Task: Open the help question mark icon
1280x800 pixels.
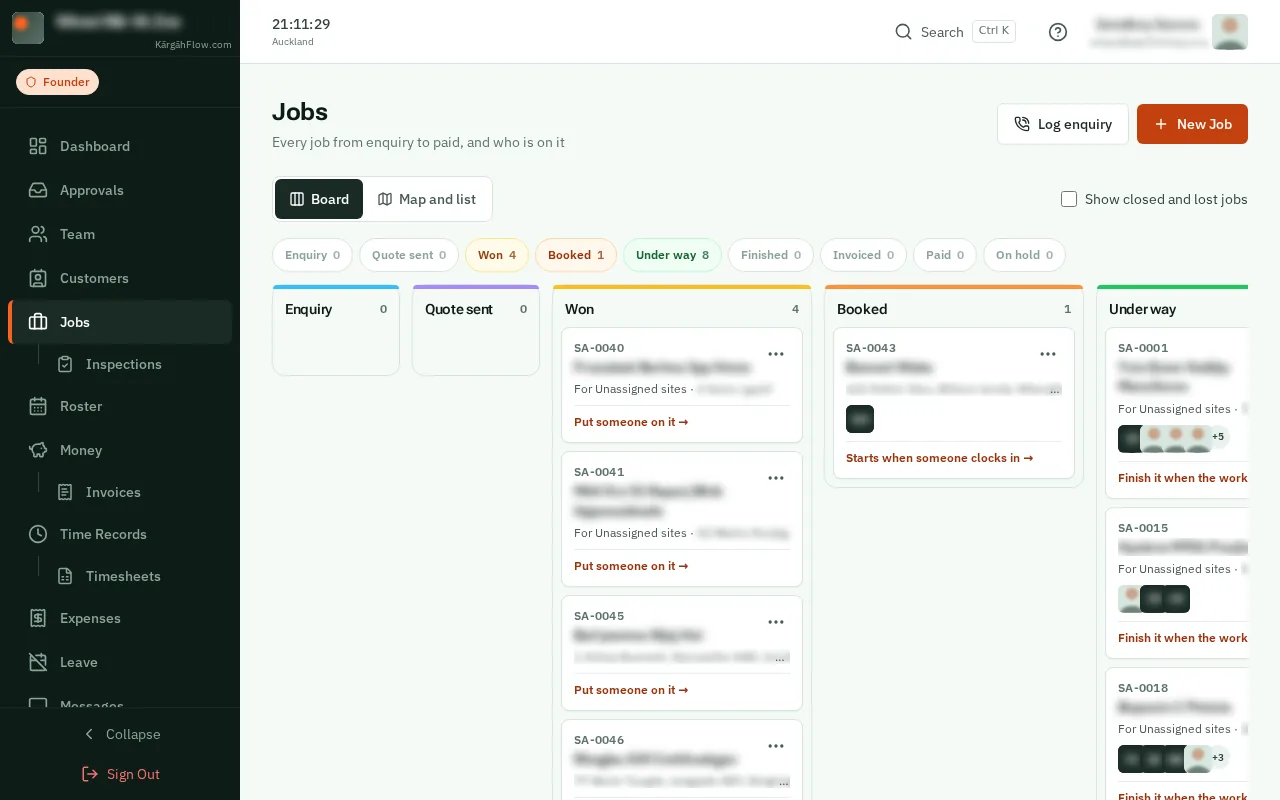Action: tap(1058, 32)
